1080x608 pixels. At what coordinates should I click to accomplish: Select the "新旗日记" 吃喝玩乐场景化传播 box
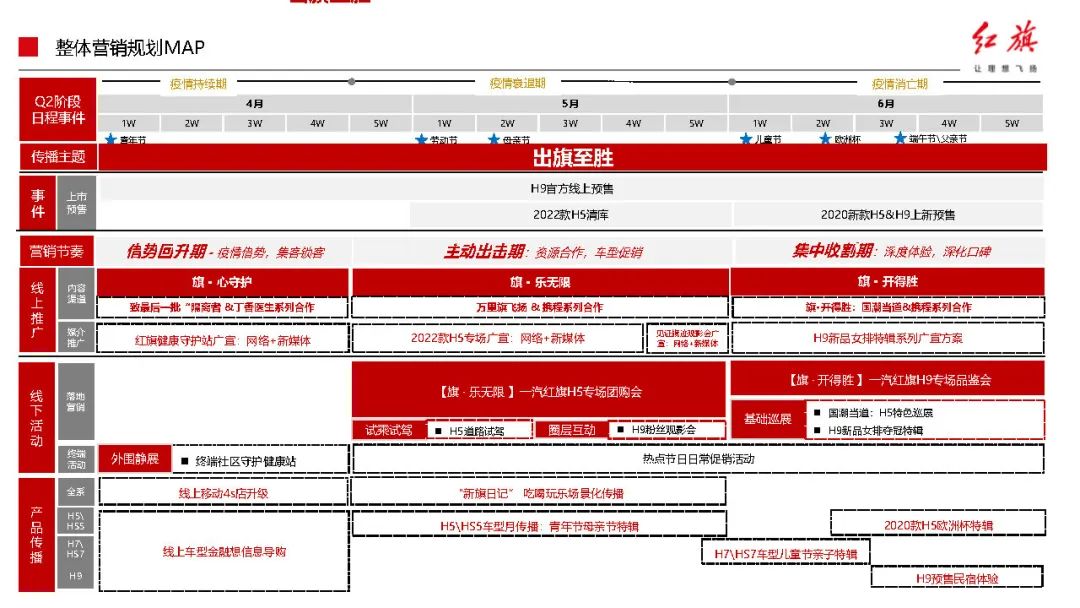coord(539,493)
